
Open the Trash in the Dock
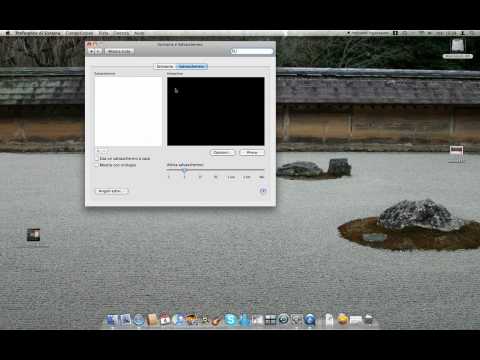coord(369,320)
